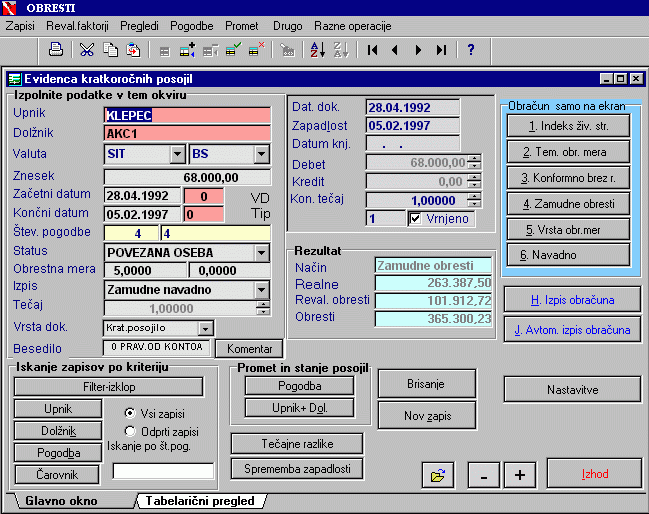The width and height of the screenshot is (649, 514).
Task: Click the 4. Zamudne obresti button
Action: [568, 204]
